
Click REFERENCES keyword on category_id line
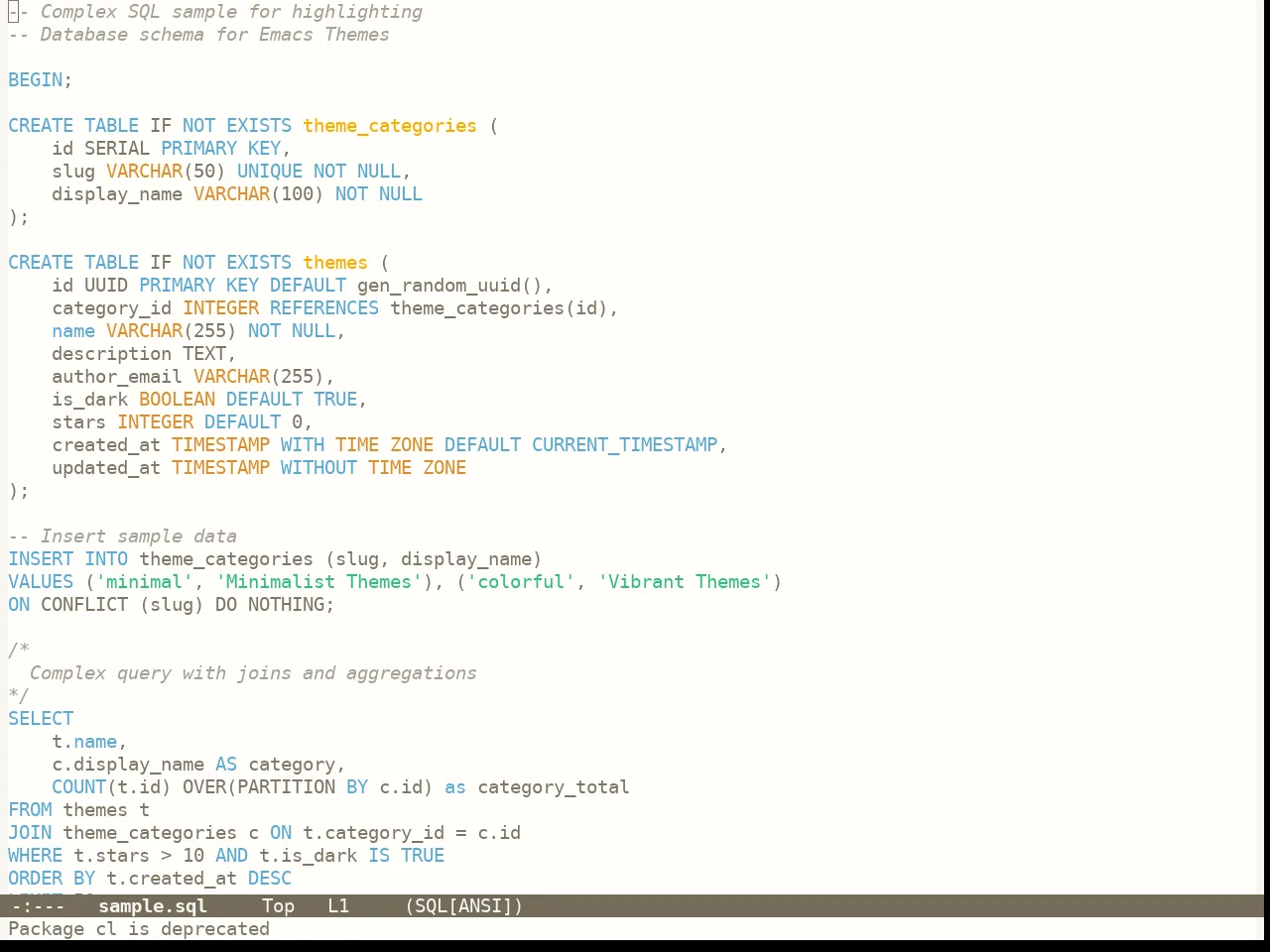tap(324, 308)
